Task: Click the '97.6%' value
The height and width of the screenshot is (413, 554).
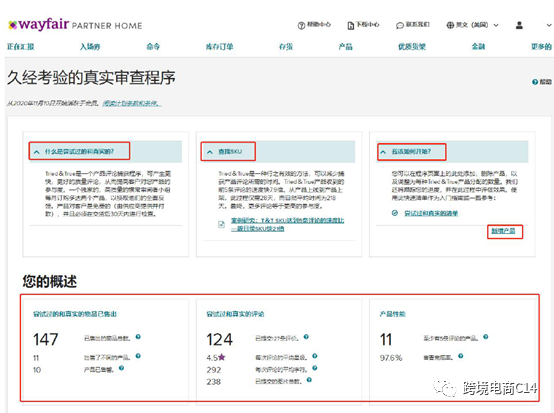Action: point(391,358)
